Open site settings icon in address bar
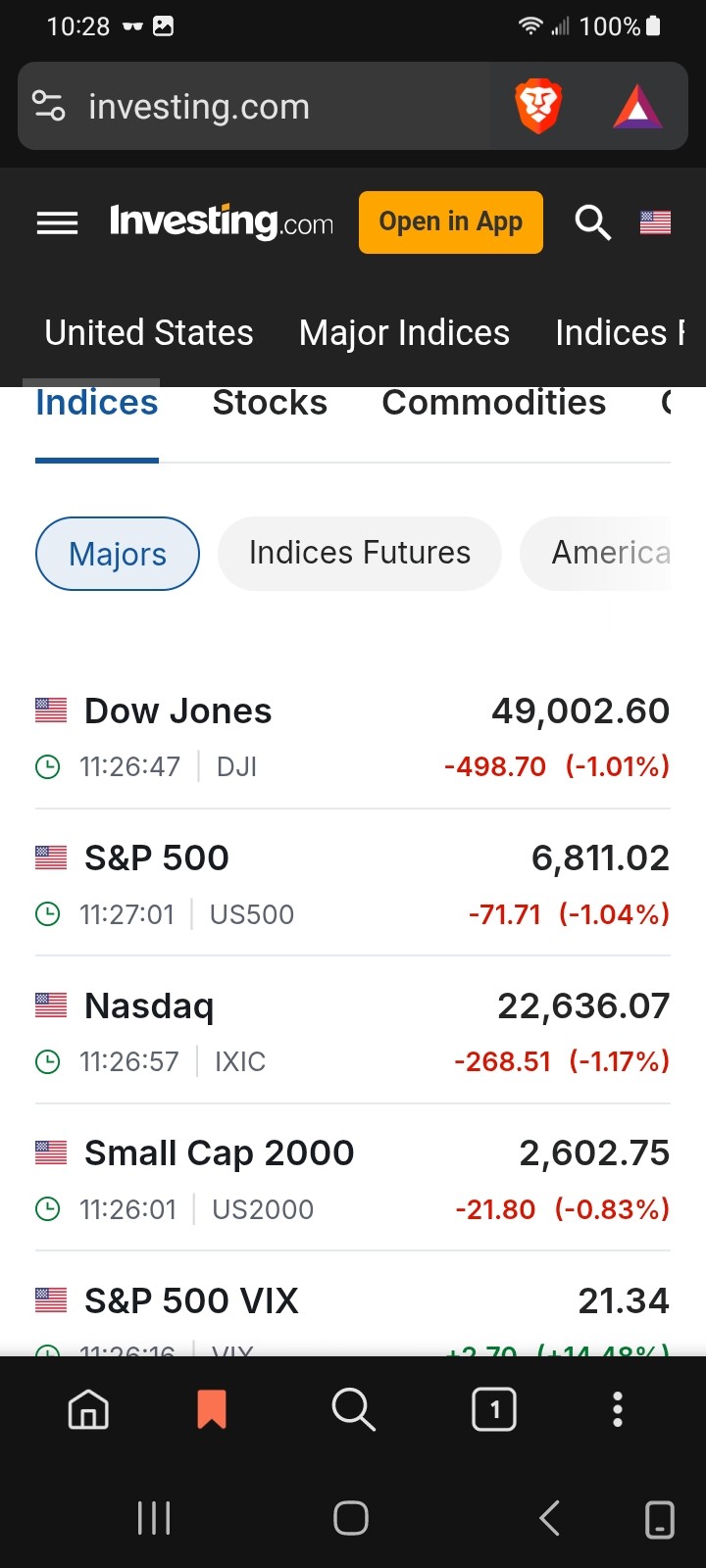Image resolution: width=706 pixels, height=1568 pixels. point(49,106)
